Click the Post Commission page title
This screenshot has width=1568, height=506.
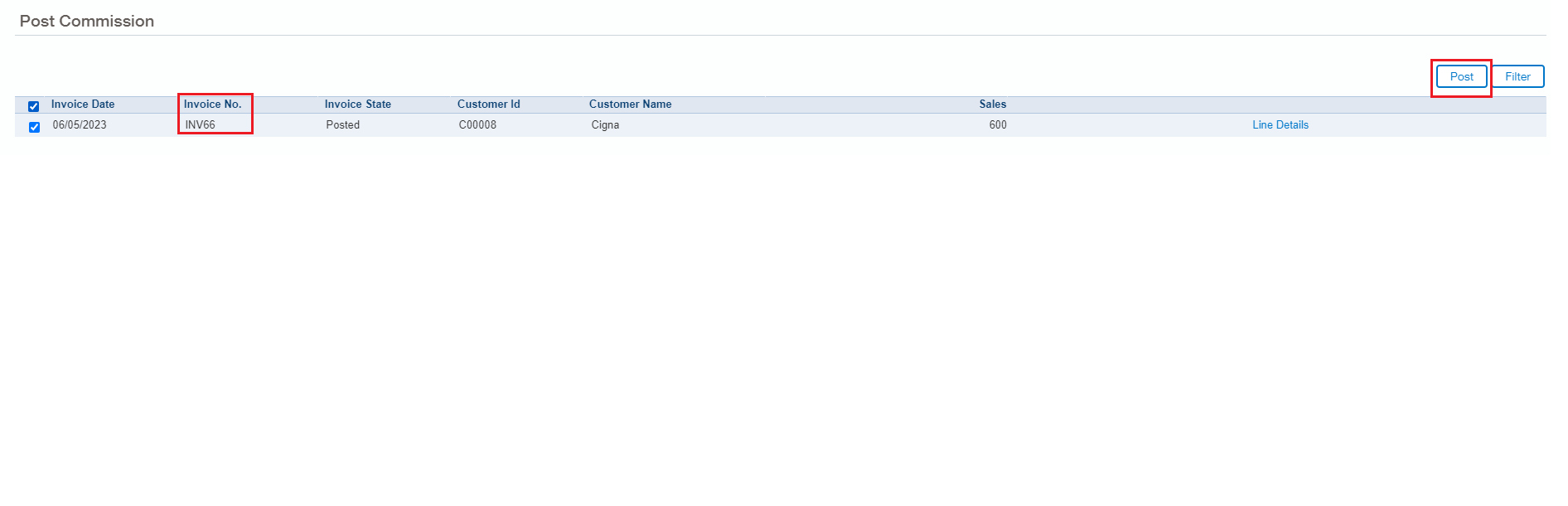(87, 22)
